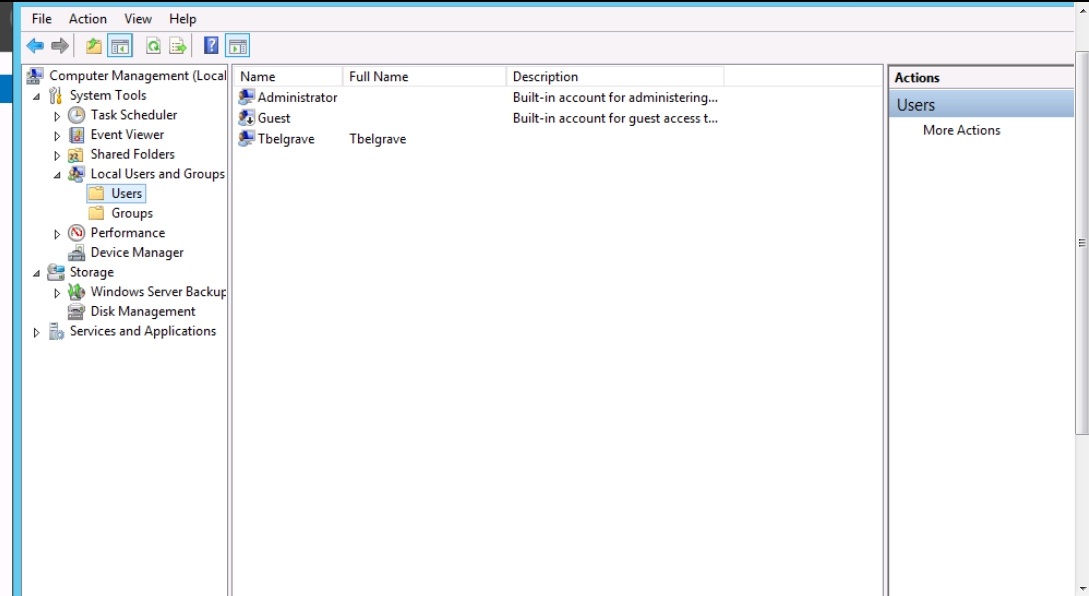Screen dimensions: 1089x596
Task: Click the Back arrow in toolbar
Action: pyautogui.click(x=35, y=46)
